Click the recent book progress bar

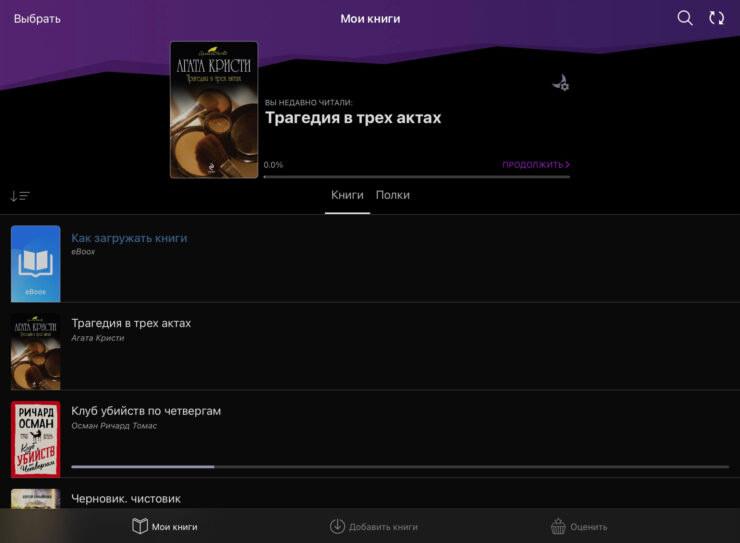(x=417, y=177)
